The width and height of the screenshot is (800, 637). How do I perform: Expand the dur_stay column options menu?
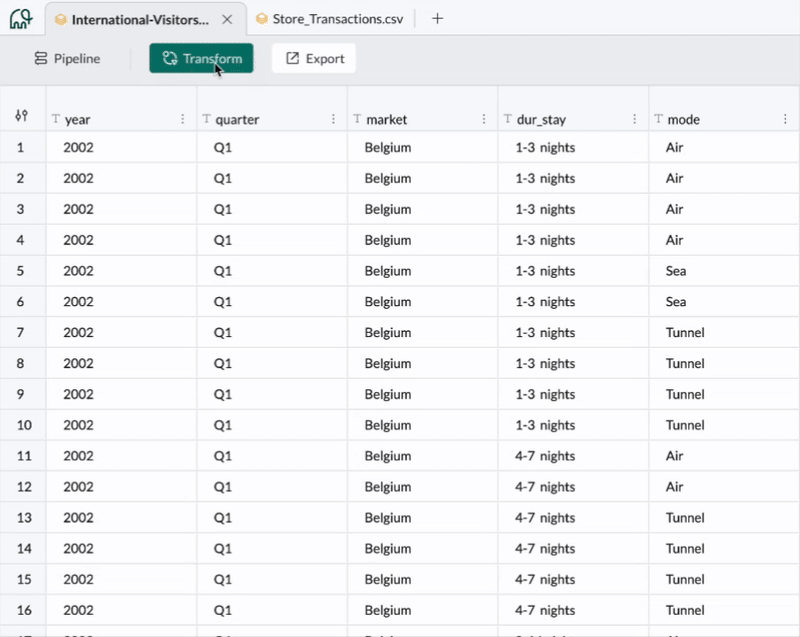pos(634,119)
